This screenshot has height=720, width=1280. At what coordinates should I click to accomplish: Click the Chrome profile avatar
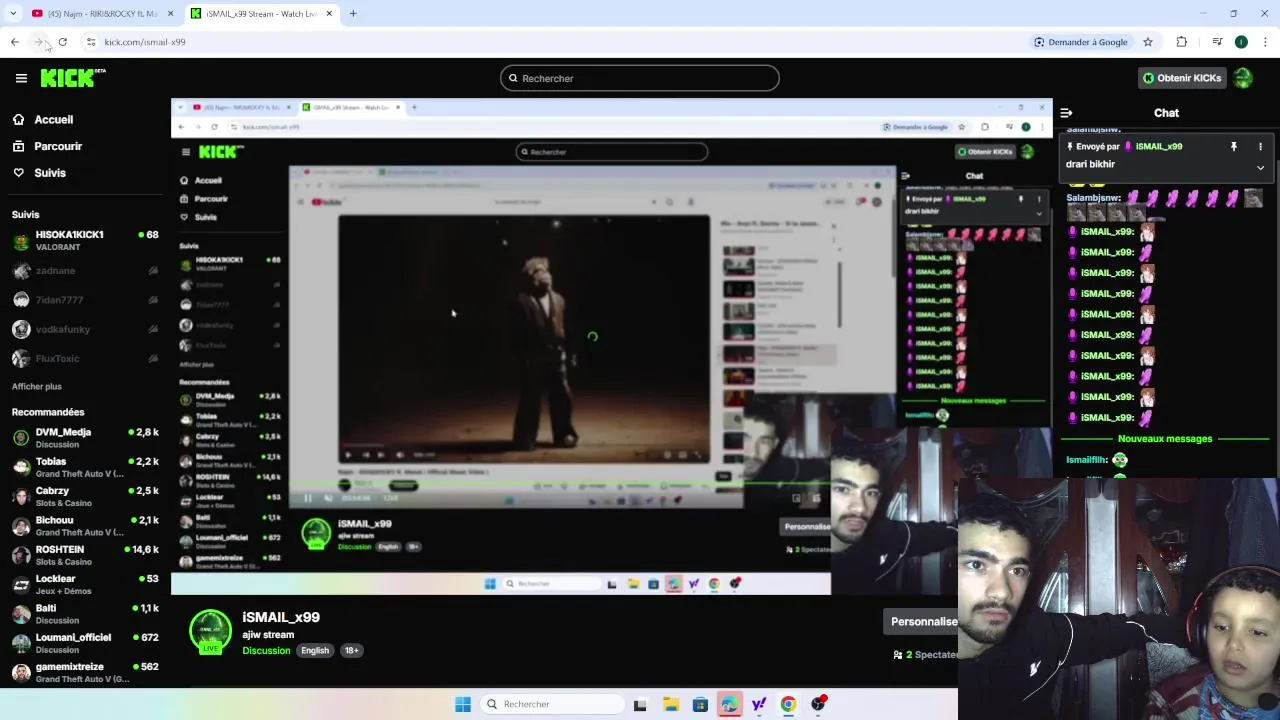pos(1241,42)
